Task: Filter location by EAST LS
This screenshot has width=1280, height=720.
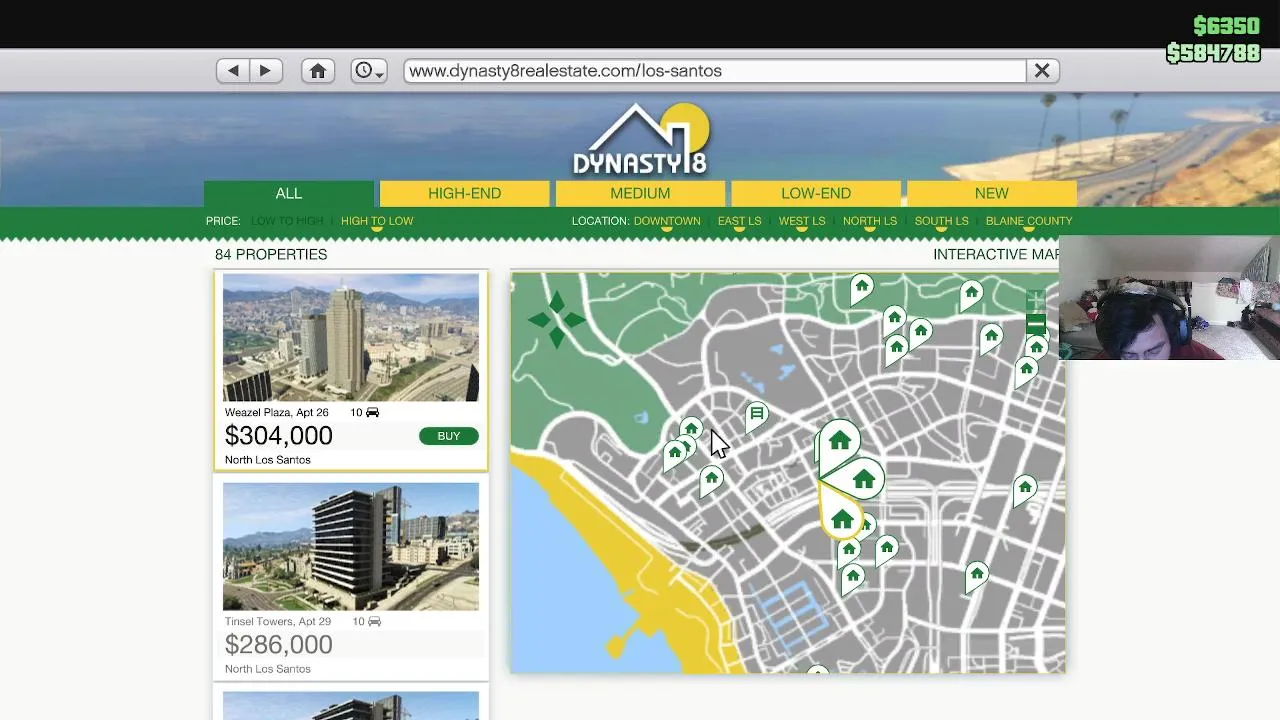Action: point(739,221)
